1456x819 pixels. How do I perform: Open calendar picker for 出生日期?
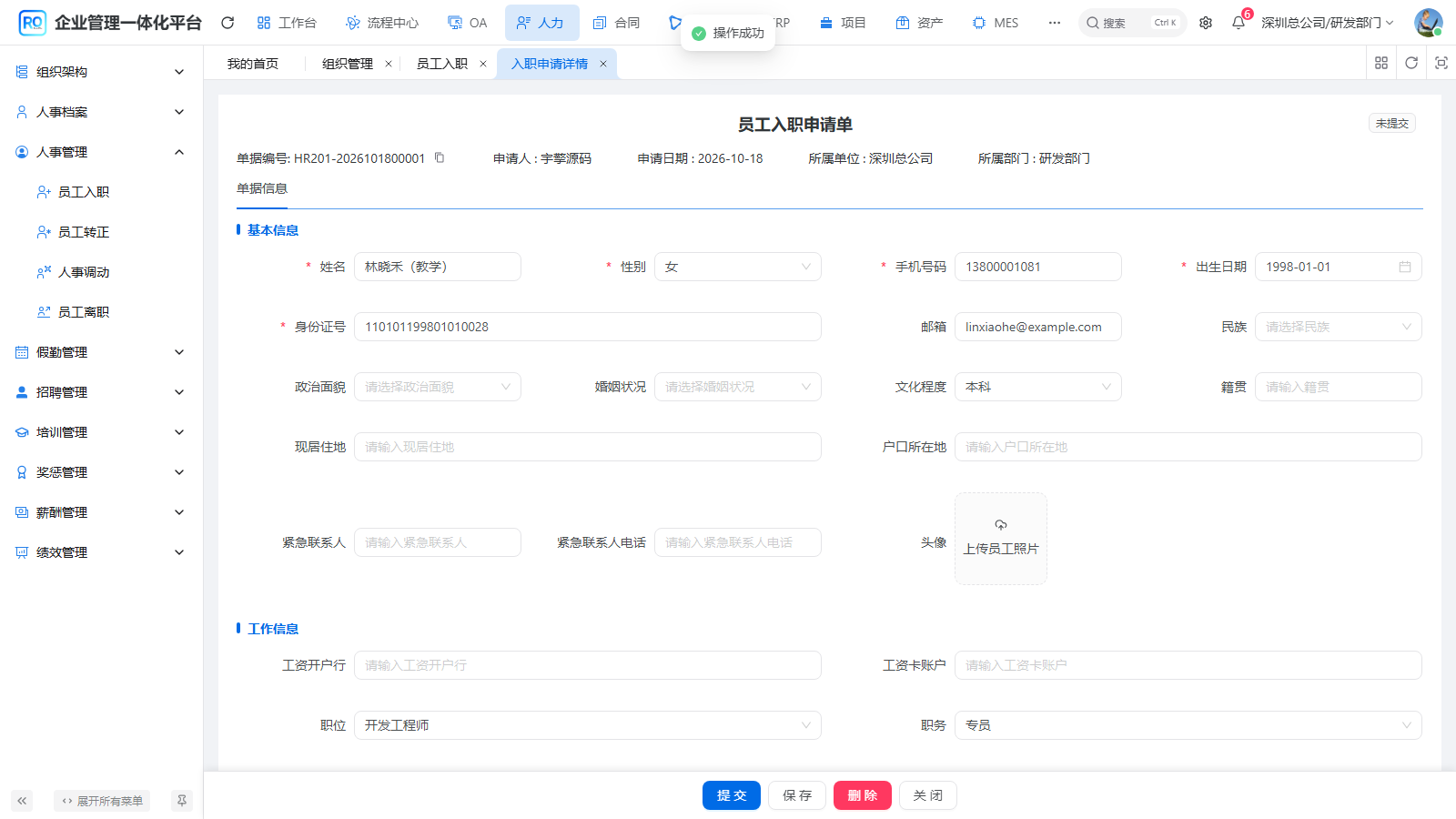tap(1405, 267)
